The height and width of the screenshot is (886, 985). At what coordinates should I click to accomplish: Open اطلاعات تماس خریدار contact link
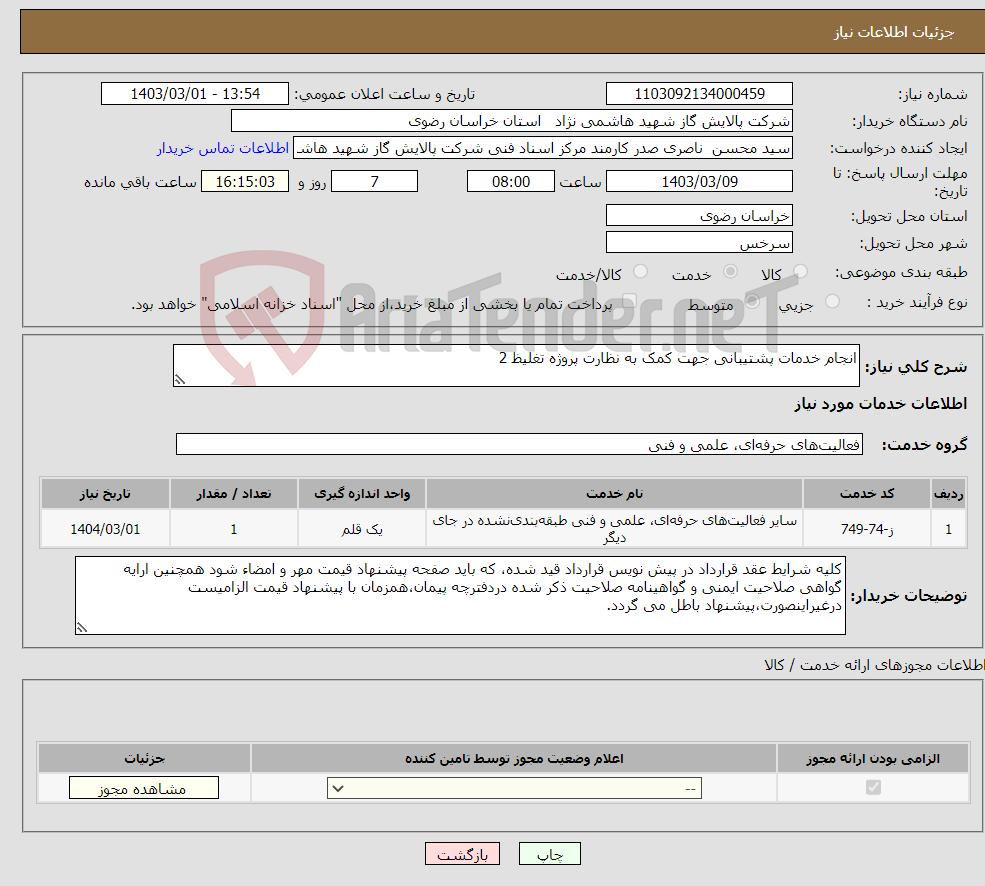(223, 148)
